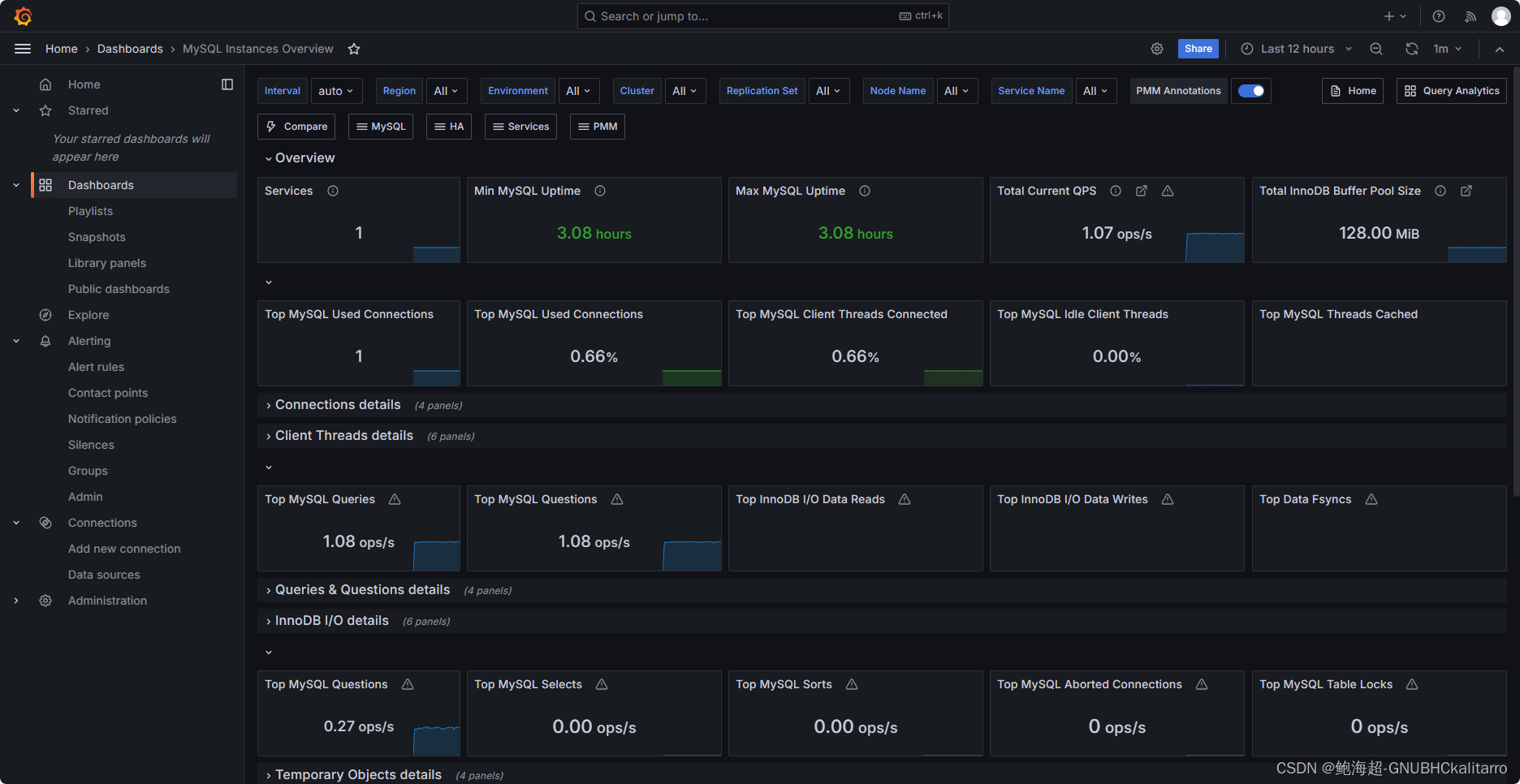The height and width of the screenshot is (784, 1520).
Task: Click the zoom out time range icon
Action: point(1376,49)
